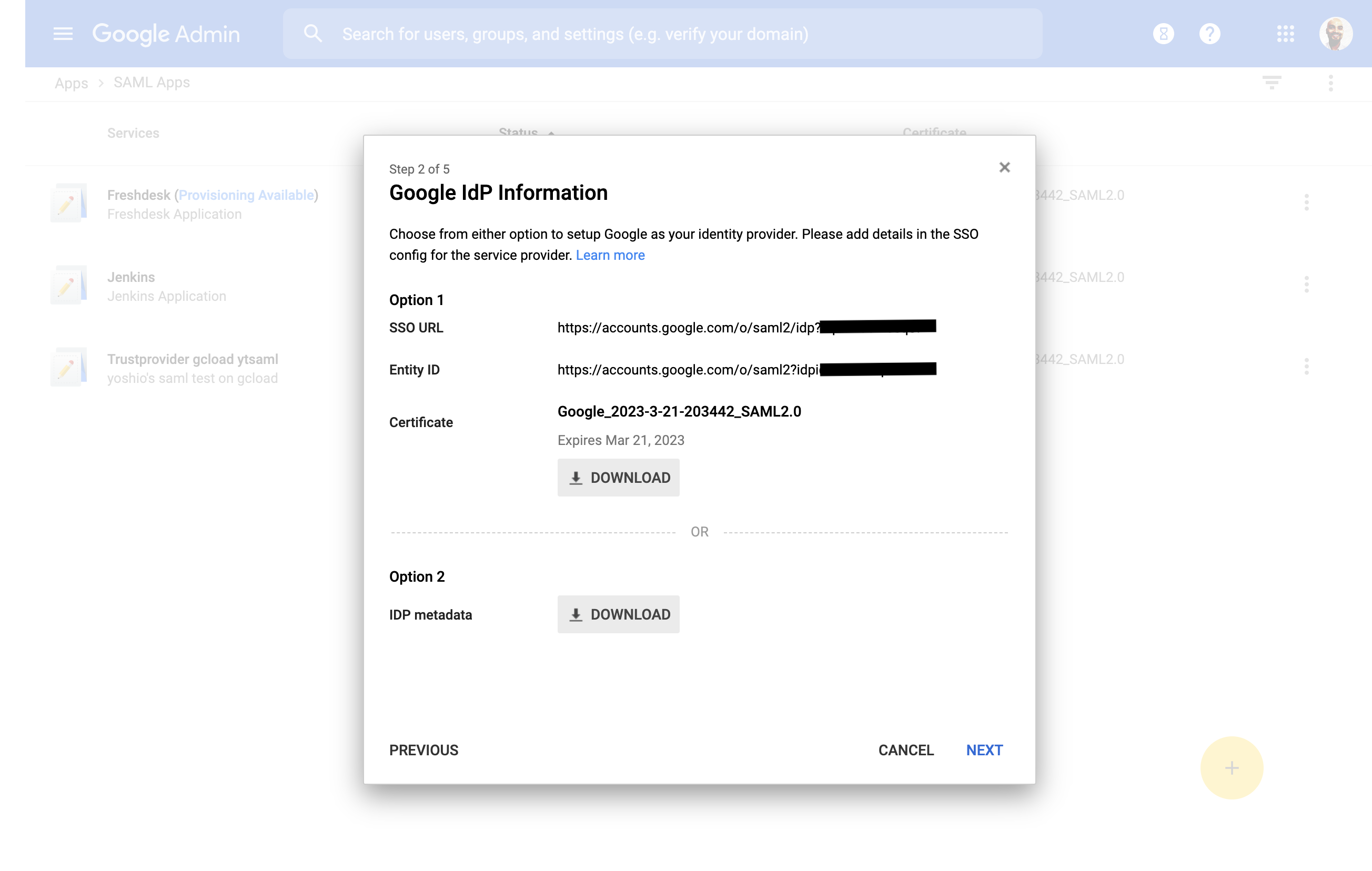Open the Learn more link
1372x871 pixels.
610,255
